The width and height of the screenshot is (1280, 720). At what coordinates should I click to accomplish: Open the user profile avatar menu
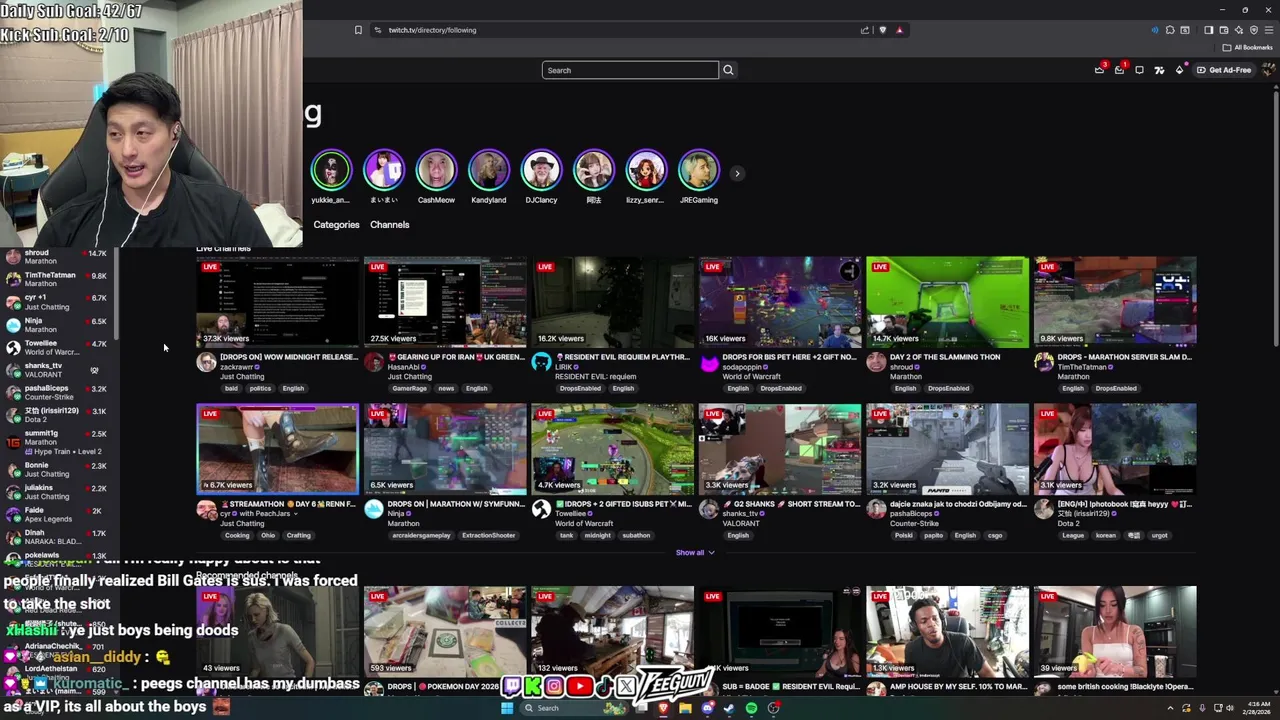1268,70
